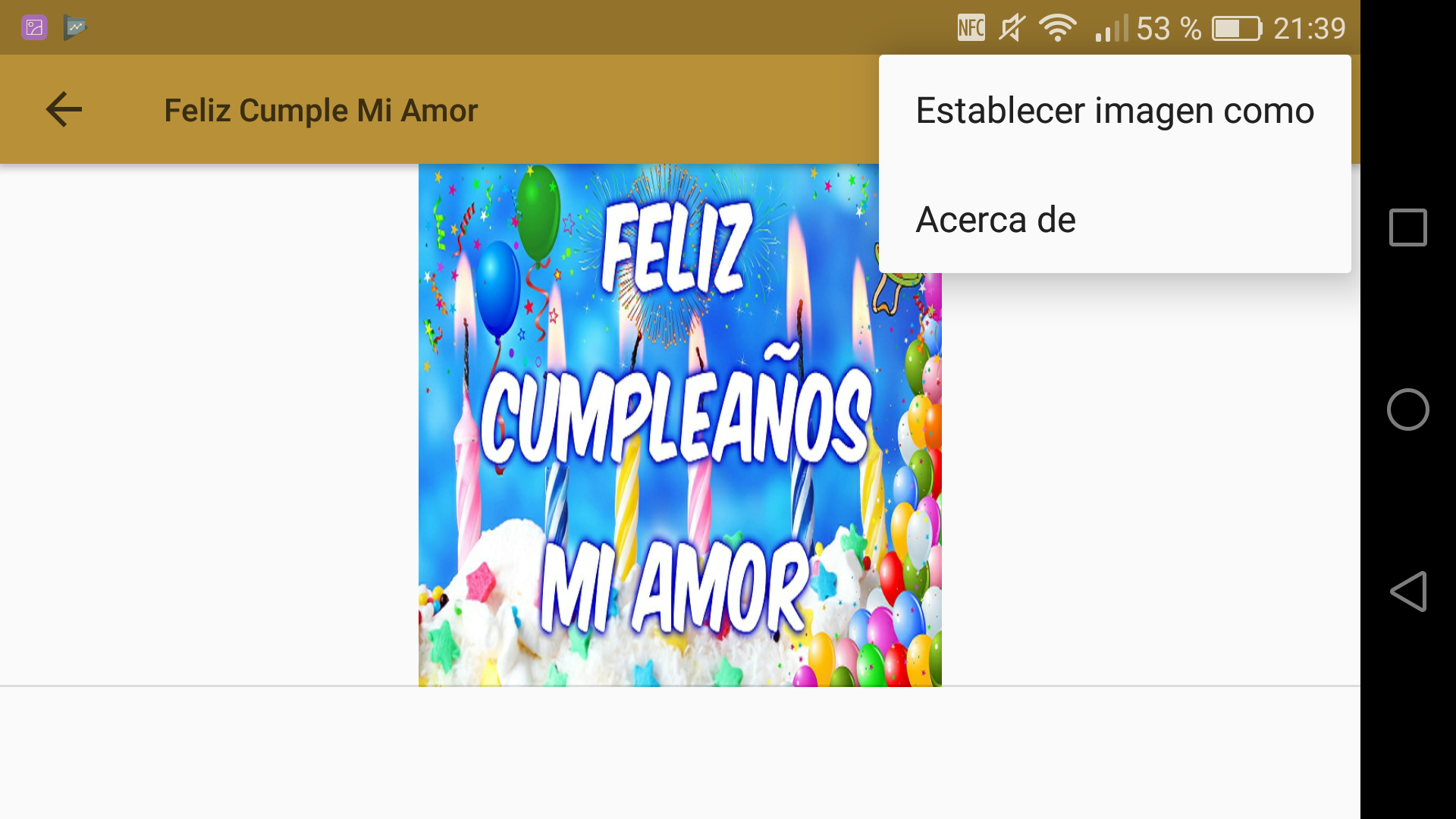This screenshot has height=819, width=1456.
Task: Tap the muted sound status icon
Action: coord(1012,28)
